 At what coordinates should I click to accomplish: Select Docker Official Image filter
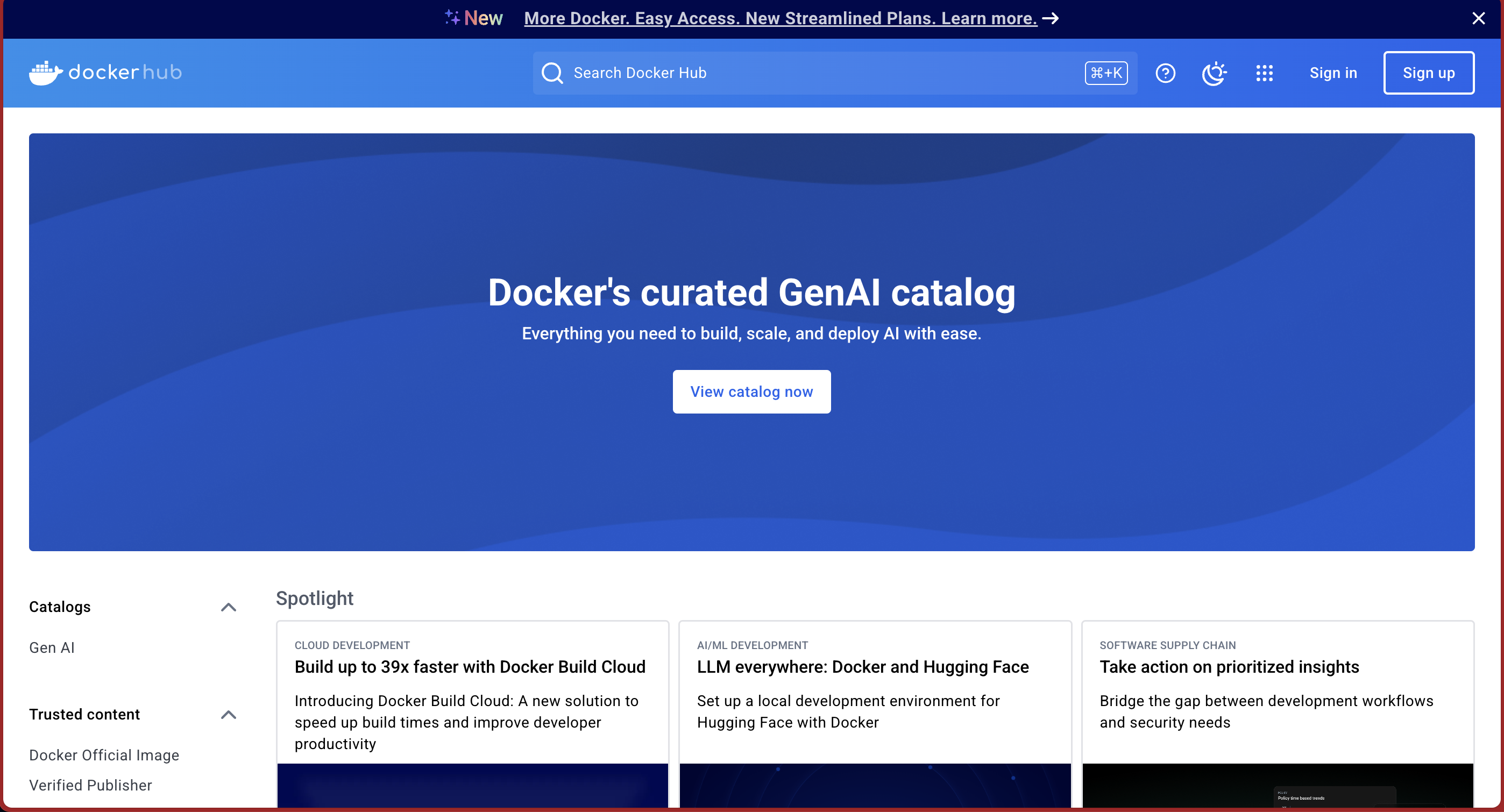point(104,755)
